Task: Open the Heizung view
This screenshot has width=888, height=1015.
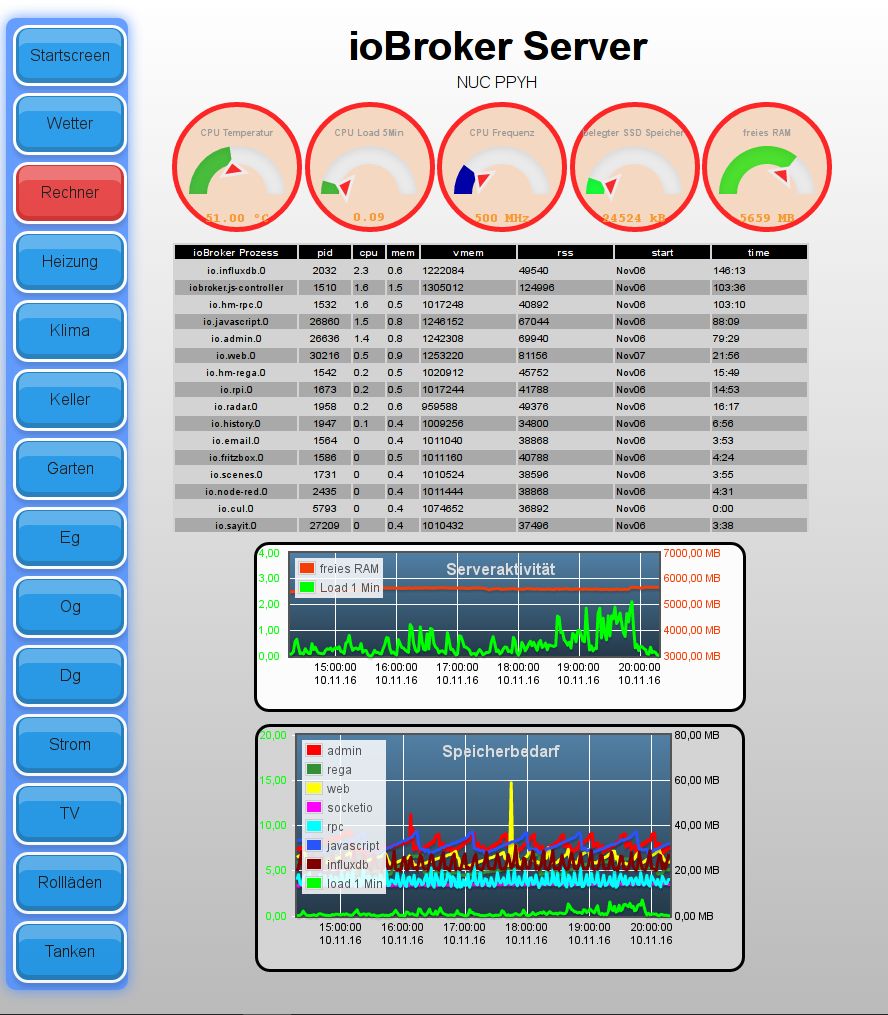Action: coord(70,262)
